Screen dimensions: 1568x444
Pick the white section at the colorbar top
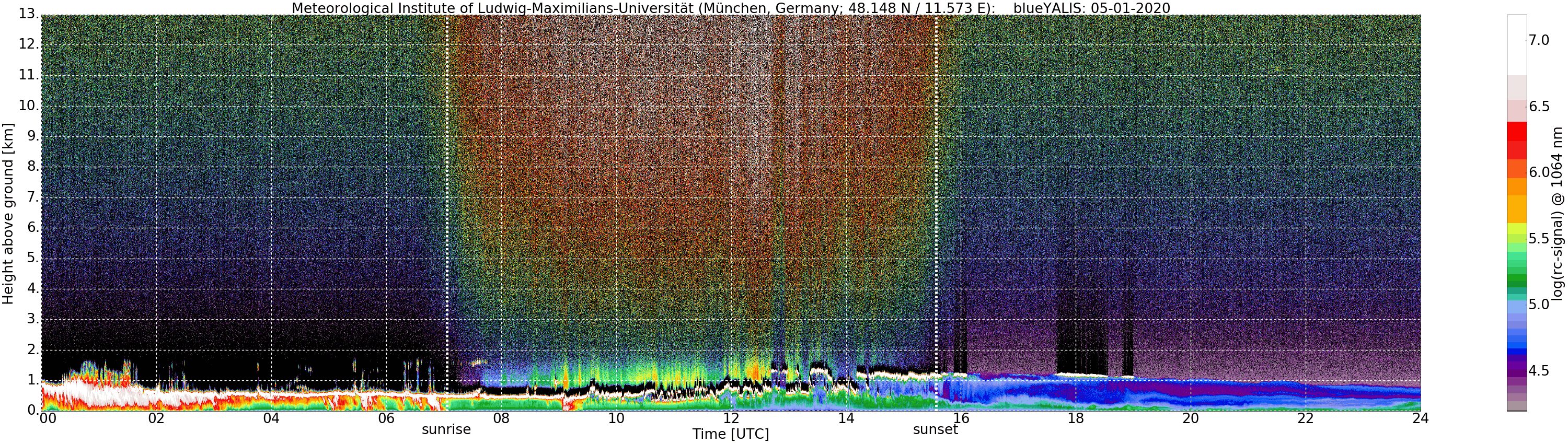[x=1517, y=45]
